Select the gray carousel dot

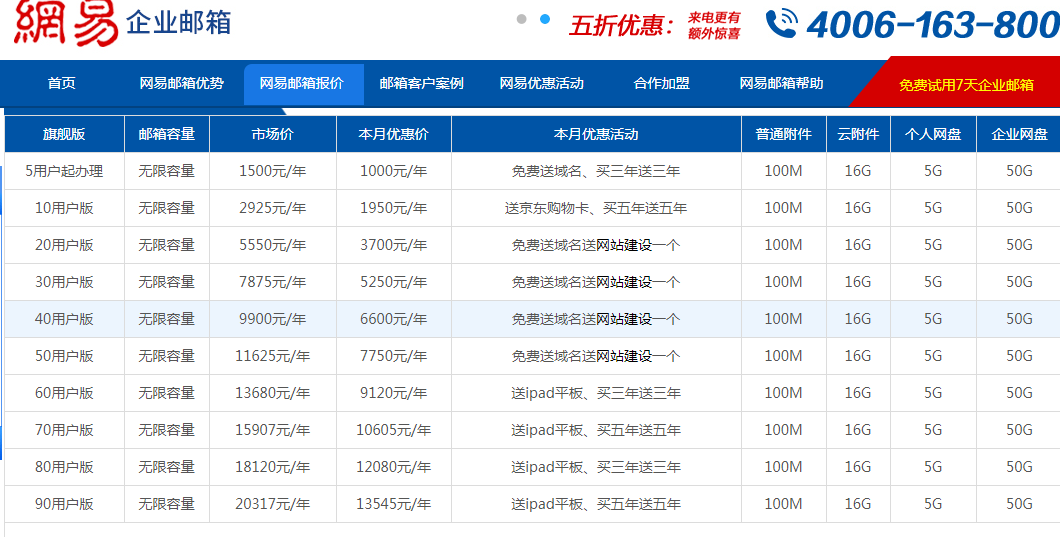[x=521, y=19]
